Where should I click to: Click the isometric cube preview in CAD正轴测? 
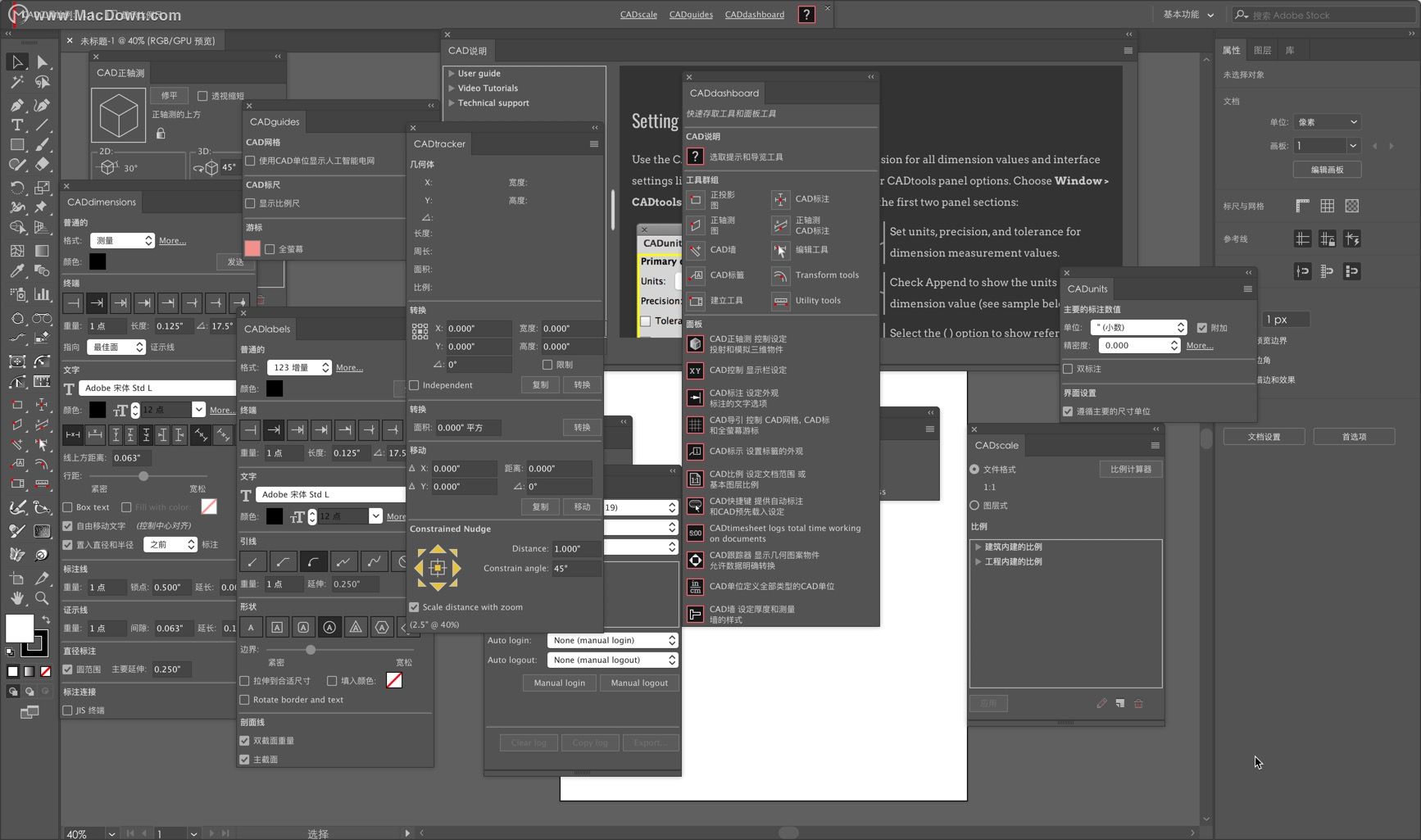[x=118, y=116]
